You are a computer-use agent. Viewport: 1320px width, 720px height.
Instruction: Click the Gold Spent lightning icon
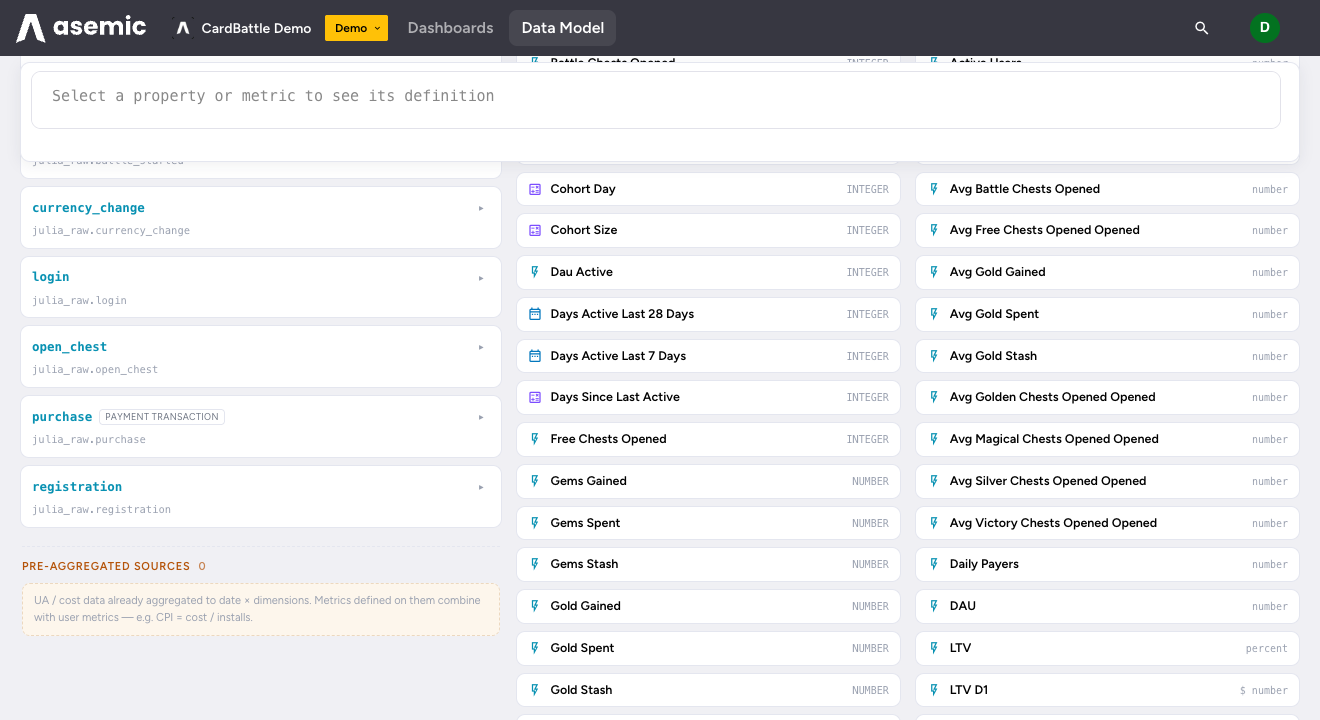[535, 648]
